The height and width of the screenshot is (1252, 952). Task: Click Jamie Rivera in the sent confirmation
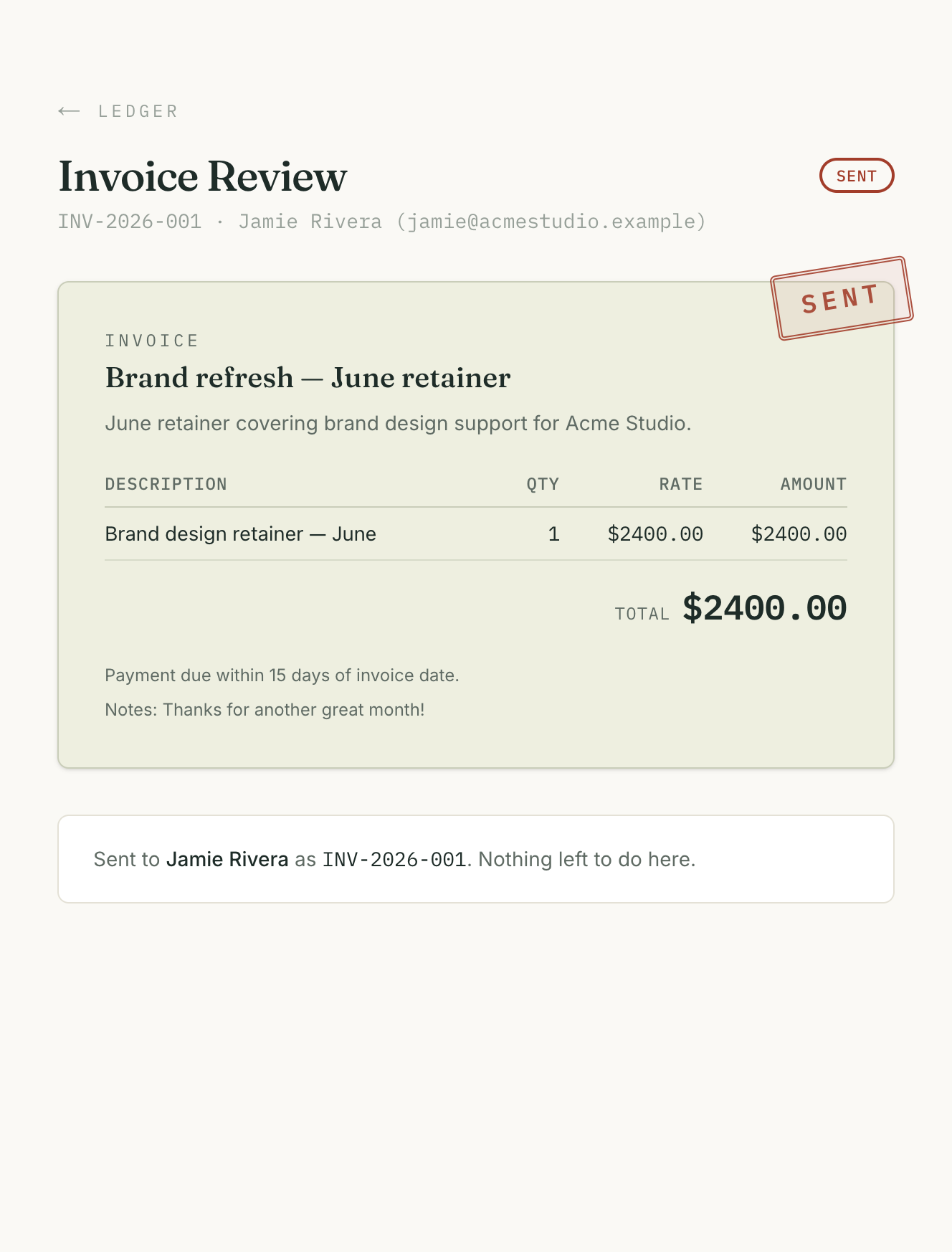pos(227,859)
